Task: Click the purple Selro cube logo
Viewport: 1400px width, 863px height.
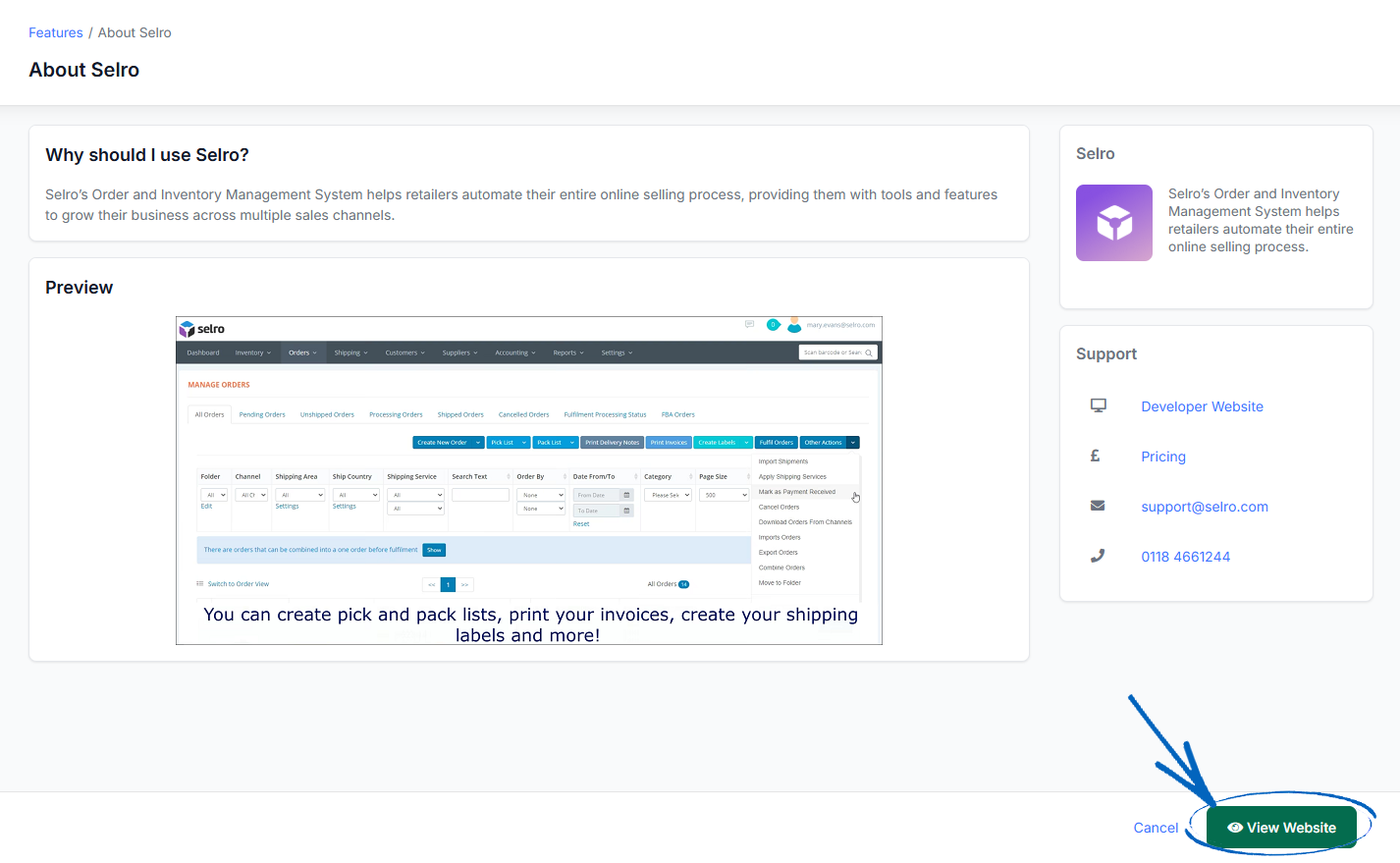Action: point(1114,223)
